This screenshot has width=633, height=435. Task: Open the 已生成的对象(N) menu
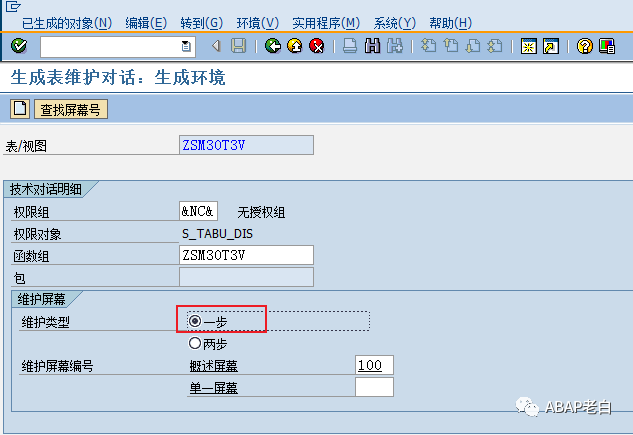click(x=67, y=23)
